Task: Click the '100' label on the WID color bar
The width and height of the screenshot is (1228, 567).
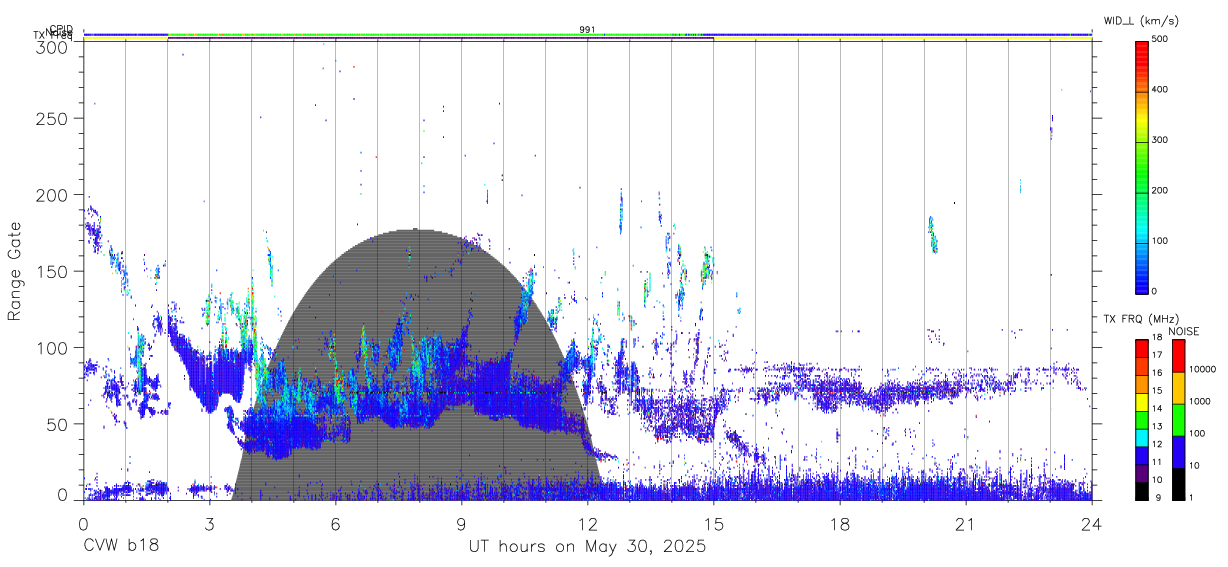Action: [x=1160, y=241]
